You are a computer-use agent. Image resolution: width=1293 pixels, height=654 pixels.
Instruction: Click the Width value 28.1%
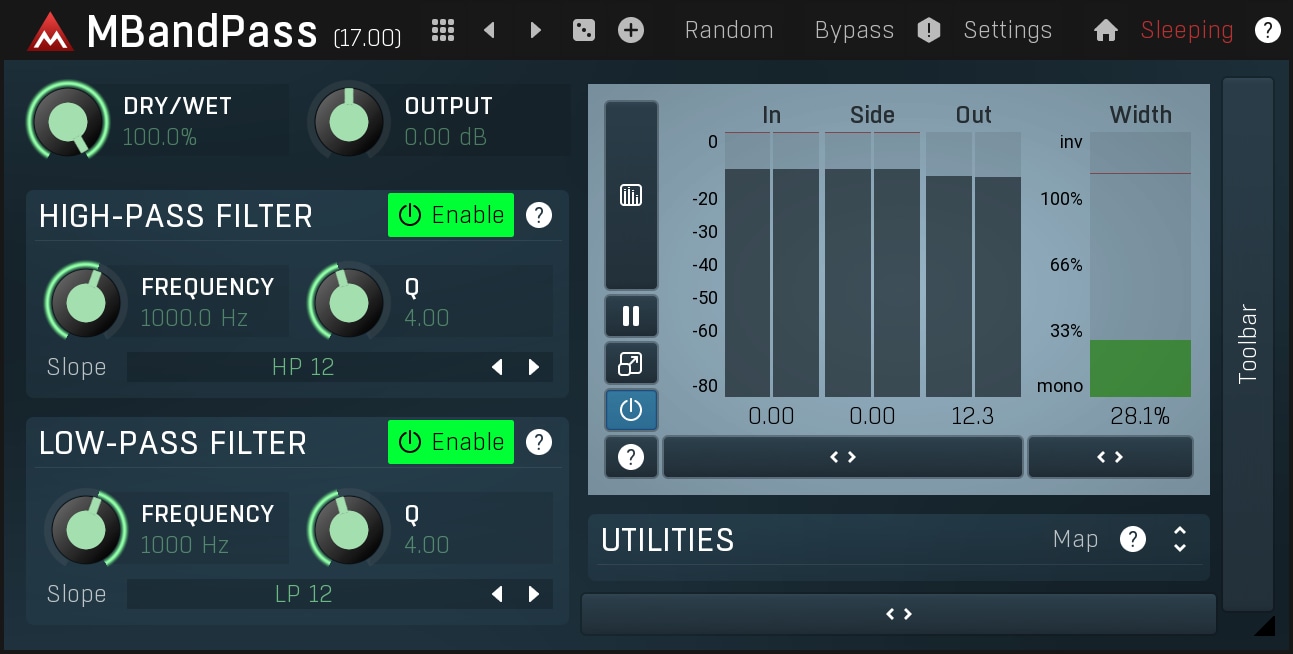[1140, 416]
